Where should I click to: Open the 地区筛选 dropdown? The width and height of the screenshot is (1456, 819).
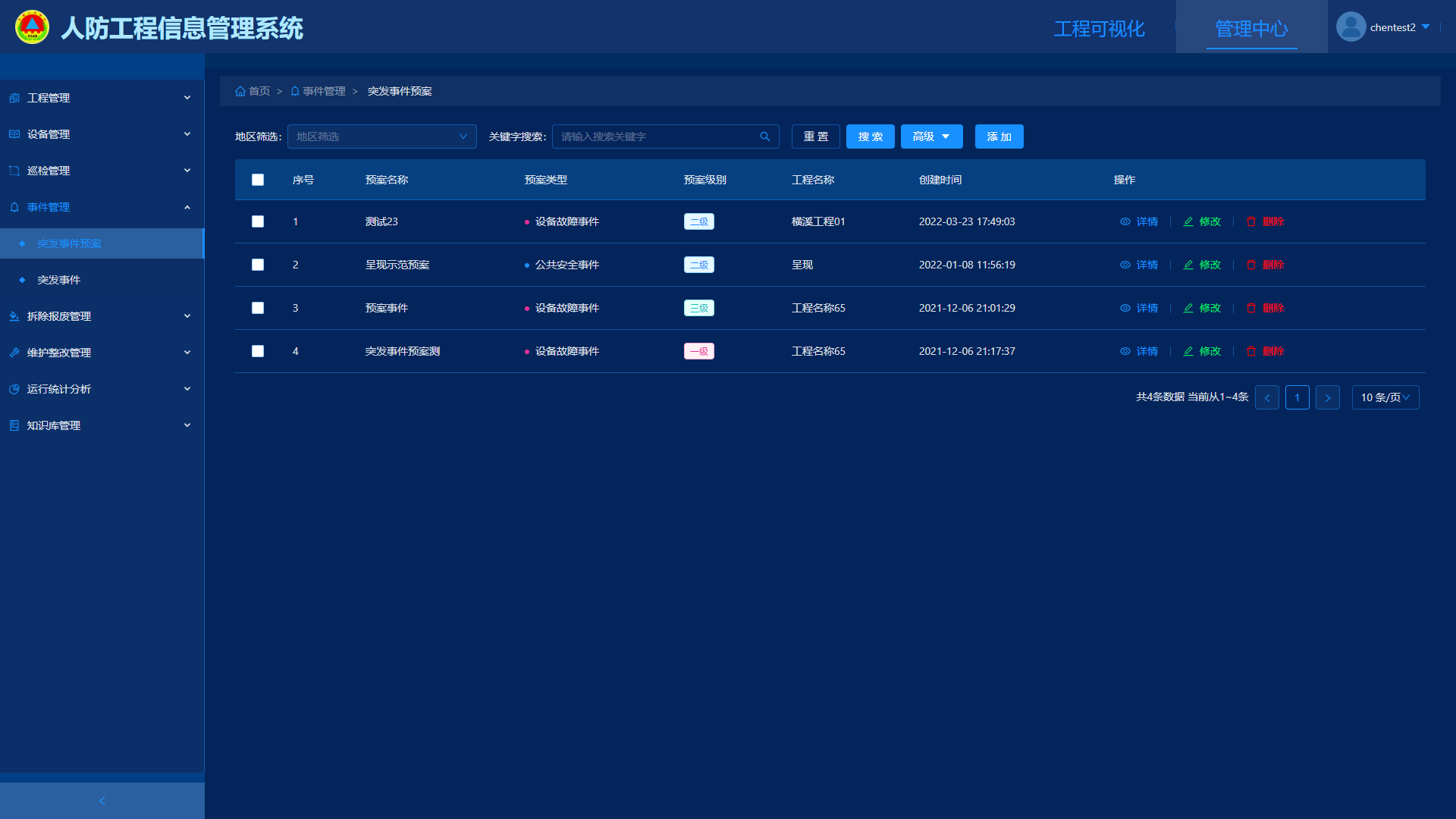pyautogui.click(x=381, y=136)
